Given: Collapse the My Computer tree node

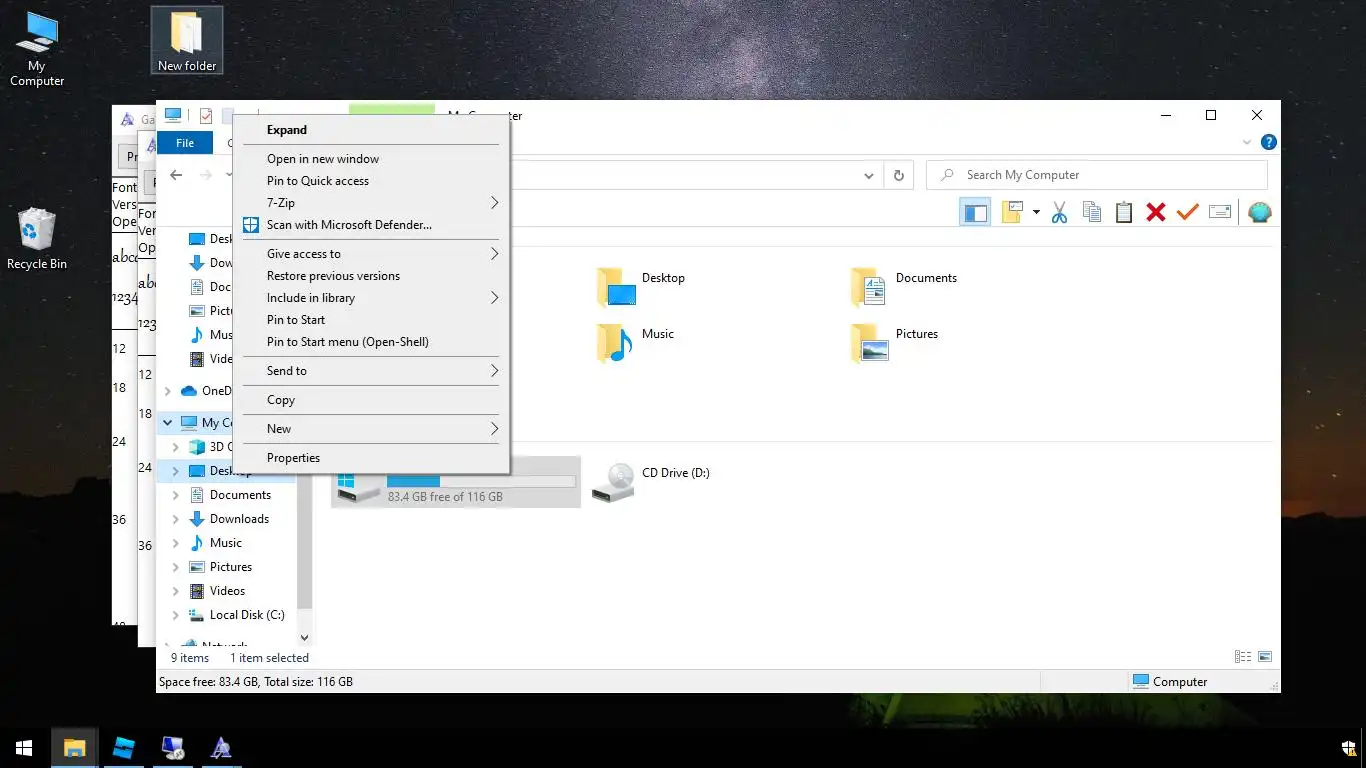Looking at the screenshot, I should coord(167,423).
